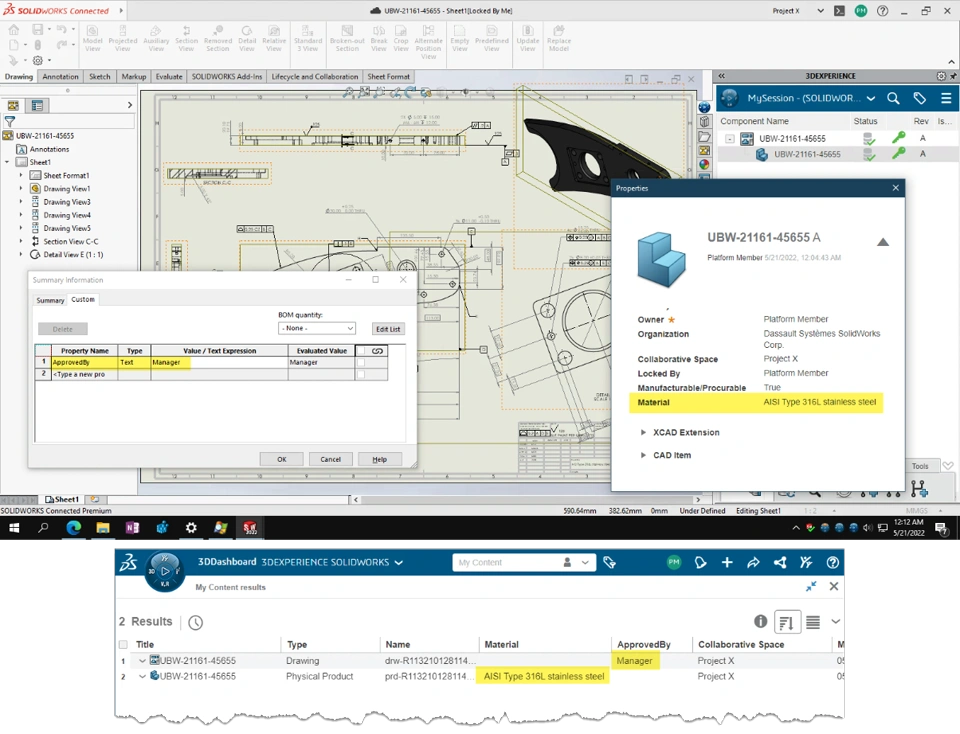The image size is (960, 734).
Task: Click the Update View tool
Action: coord(528,38)
